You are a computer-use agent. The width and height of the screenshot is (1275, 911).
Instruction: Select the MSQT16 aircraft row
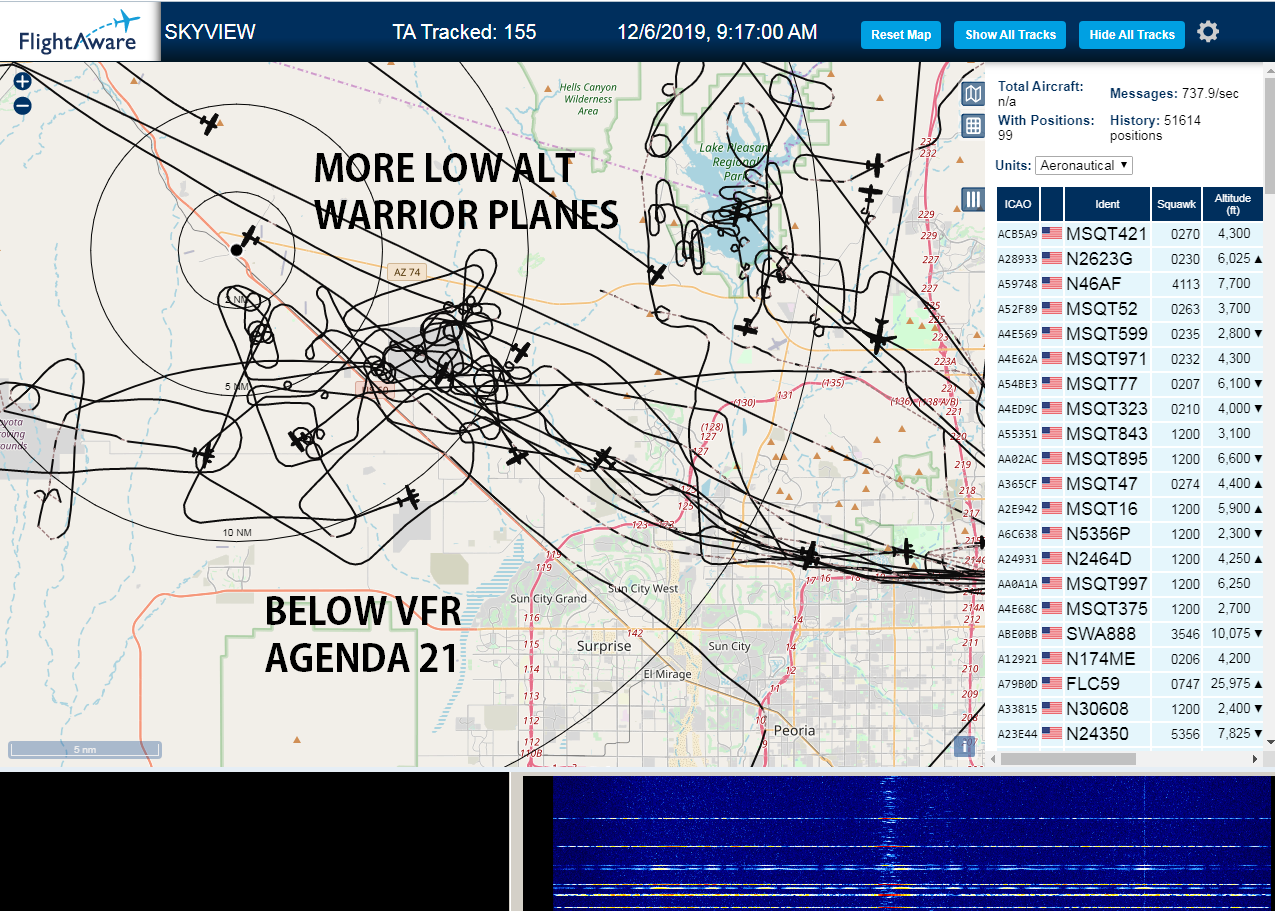(x=1130, y=508)
